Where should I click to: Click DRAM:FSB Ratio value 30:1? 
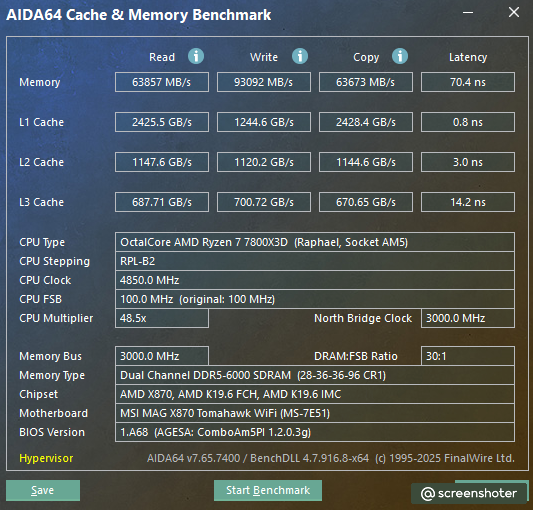[x=468, y=356]
